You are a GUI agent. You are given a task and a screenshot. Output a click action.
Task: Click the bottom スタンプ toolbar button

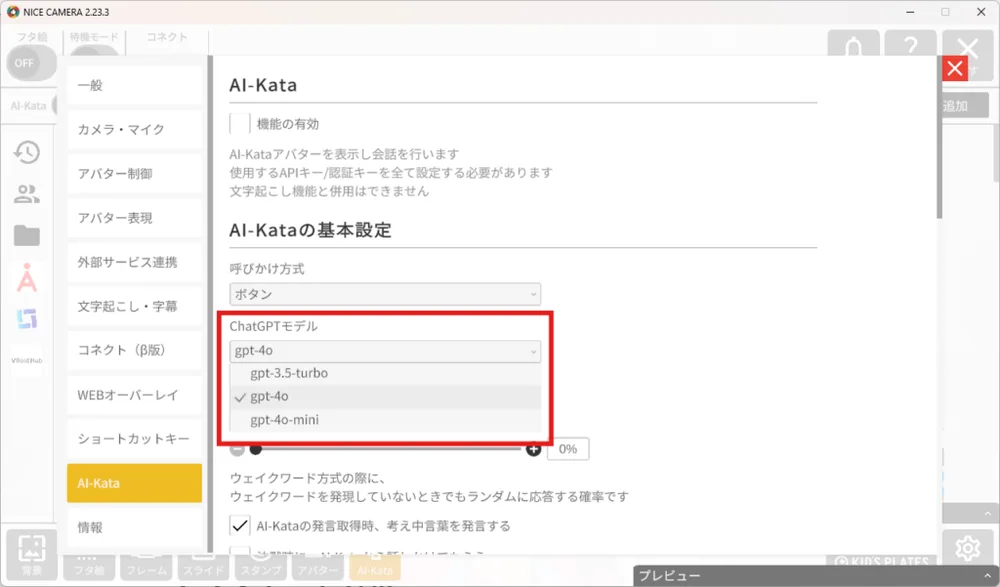coord(260,567)
